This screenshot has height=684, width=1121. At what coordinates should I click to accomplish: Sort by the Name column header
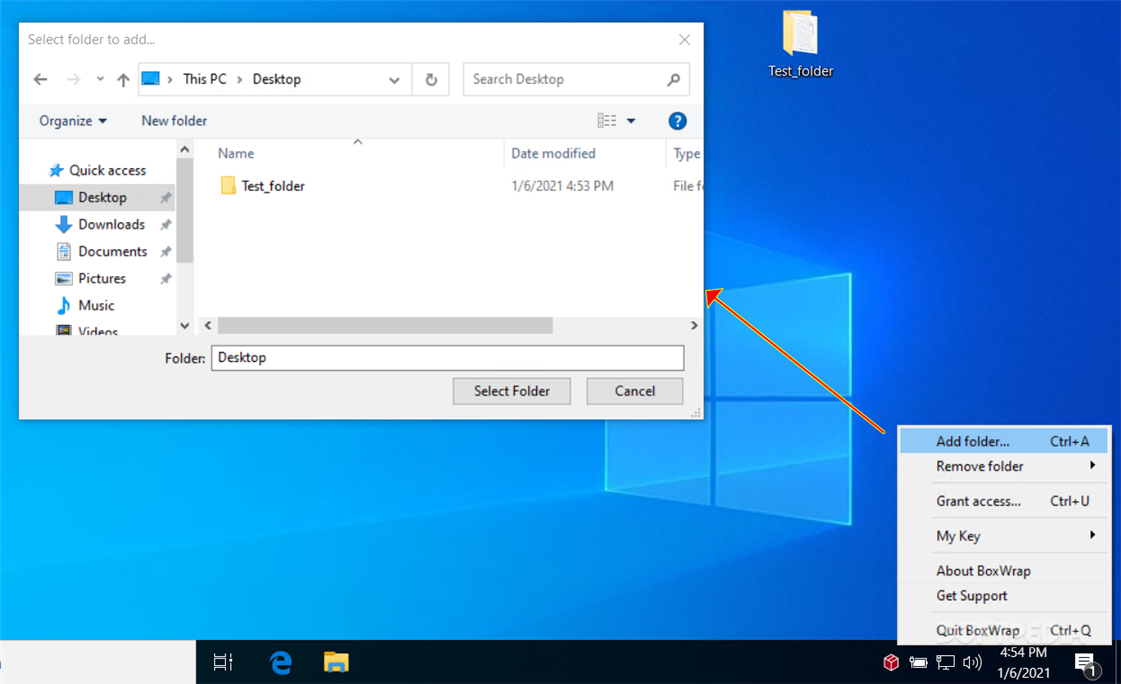tap(235, 154)
